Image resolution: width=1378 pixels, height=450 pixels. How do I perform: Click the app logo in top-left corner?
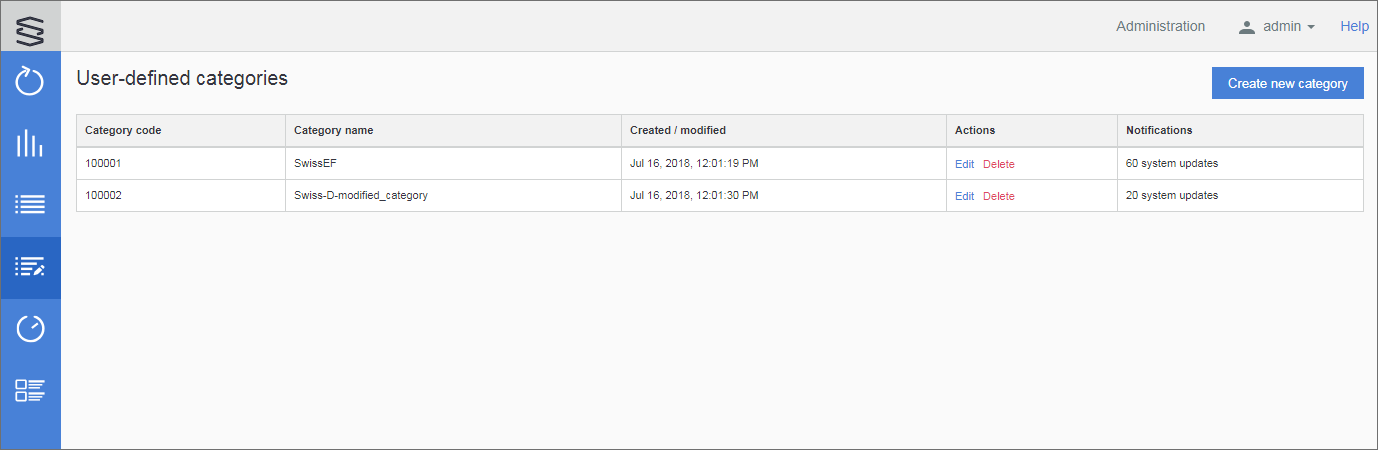pos(30,27)
